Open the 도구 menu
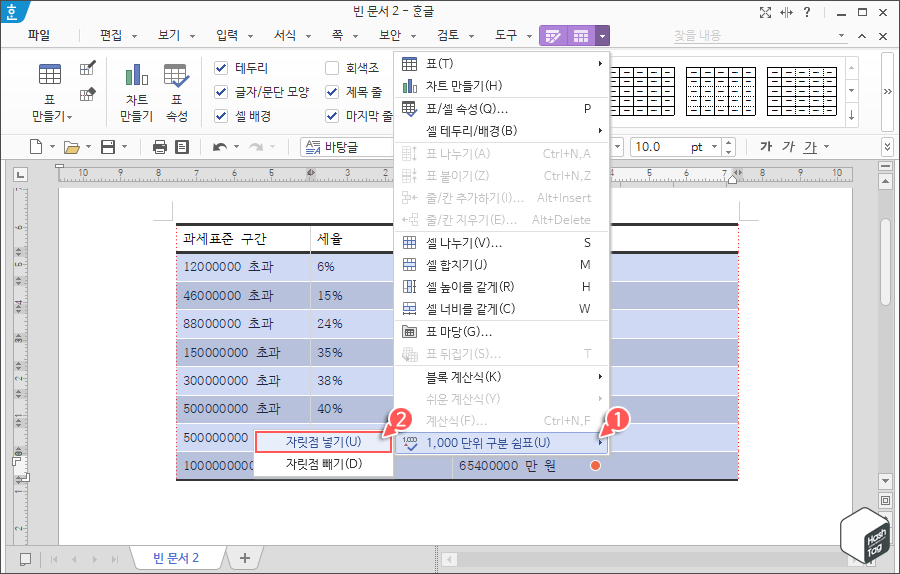The image size is (900, 574). click(x=506, y=36)
